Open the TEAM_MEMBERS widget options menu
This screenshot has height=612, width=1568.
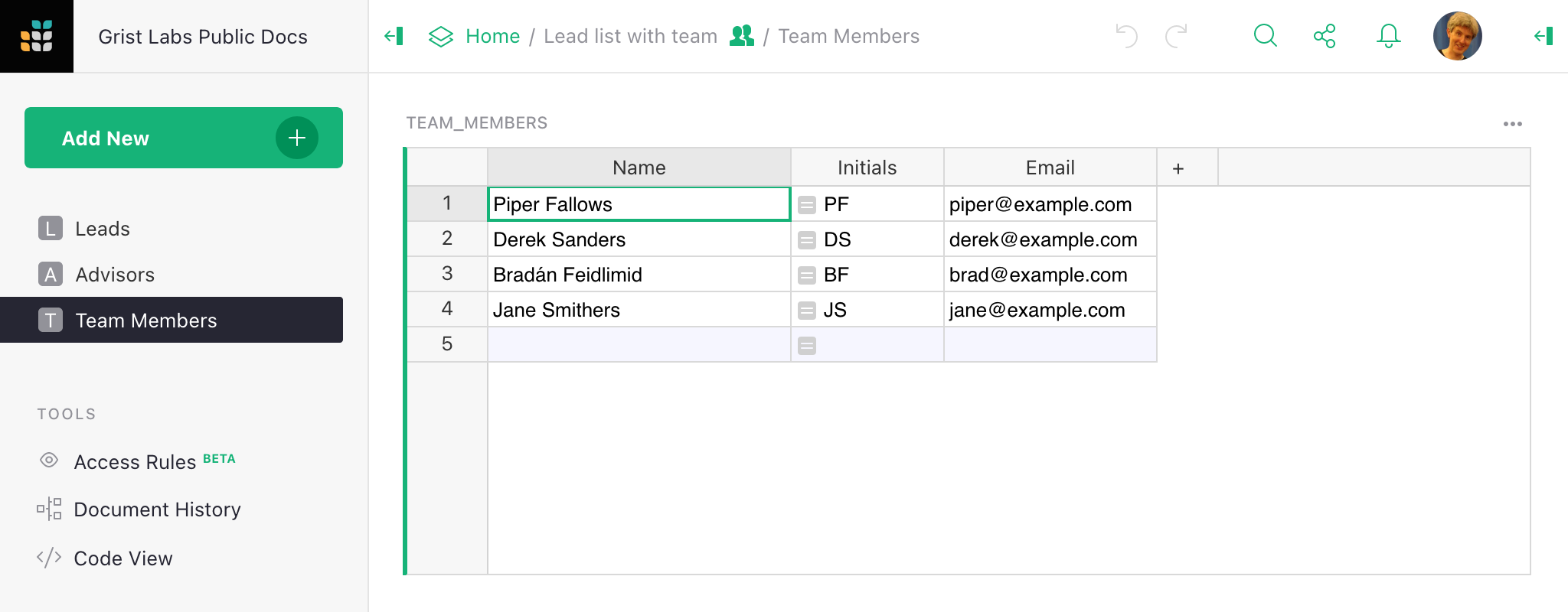[x=1514, y=123]
